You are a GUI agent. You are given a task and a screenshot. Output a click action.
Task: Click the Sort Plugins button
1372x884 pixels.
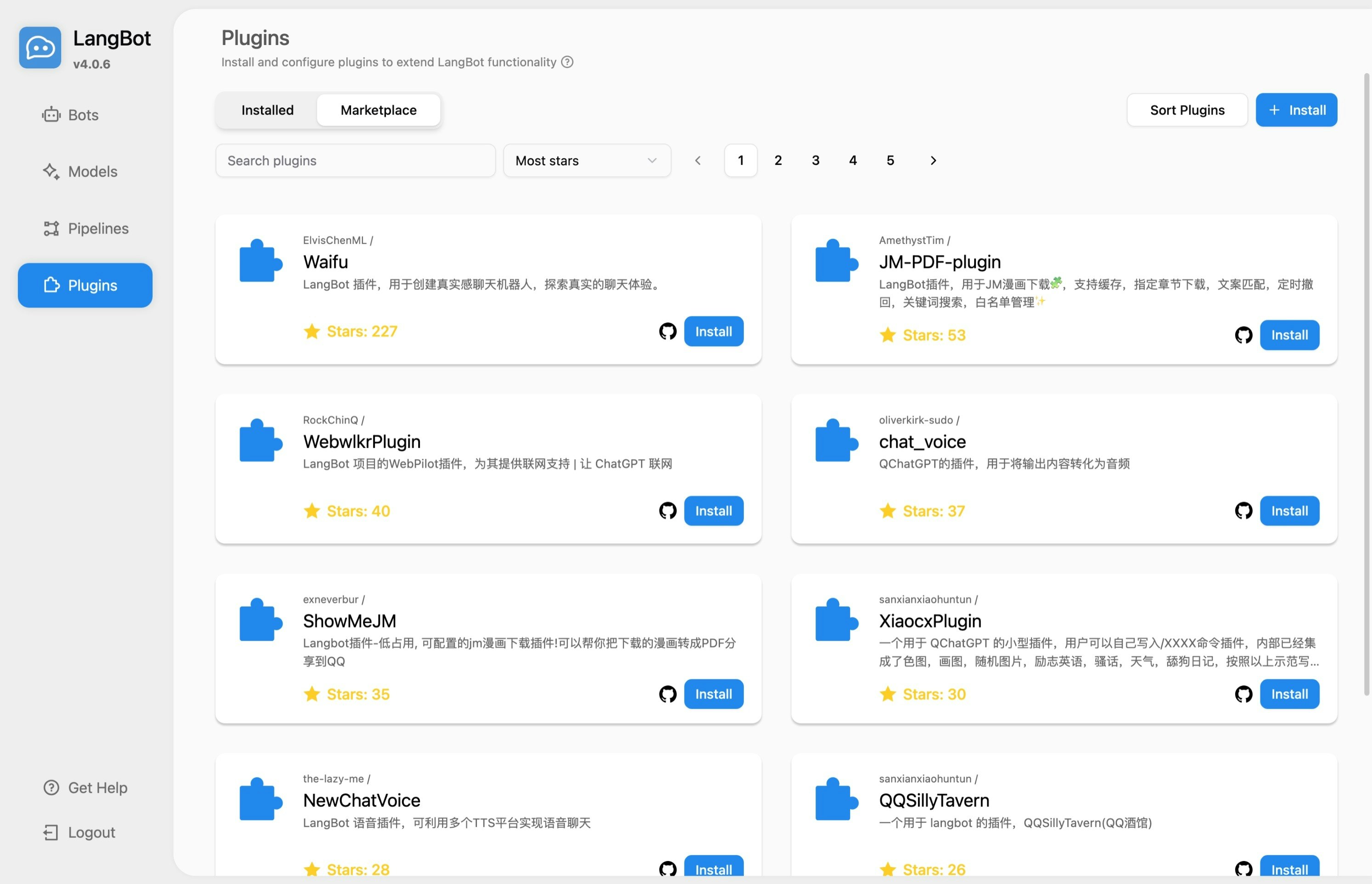click(x=1186, y=110)
